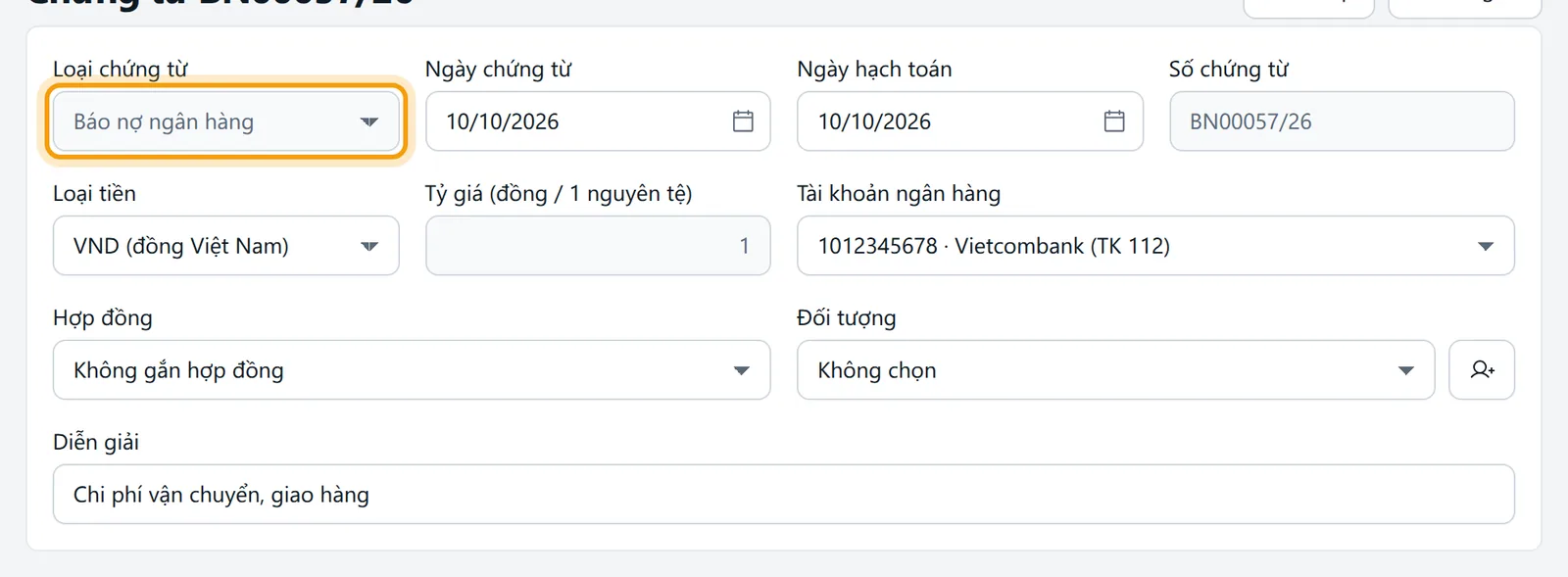
Task: Click the Tài khoản ngân hàng label
Action: tap(899, 194)
